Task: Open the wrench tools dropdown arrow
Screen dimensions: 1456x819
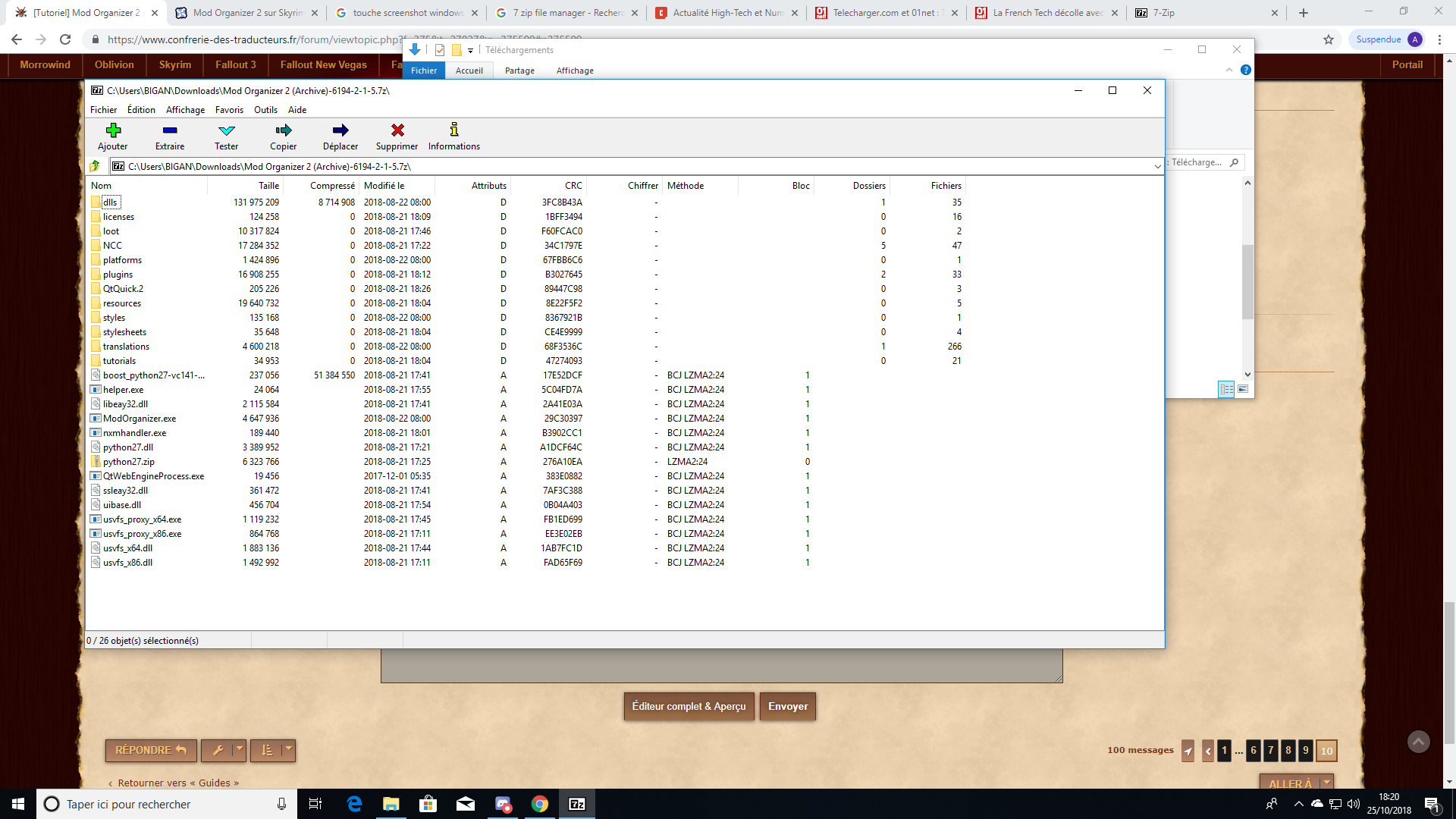Action: point(240,750)
